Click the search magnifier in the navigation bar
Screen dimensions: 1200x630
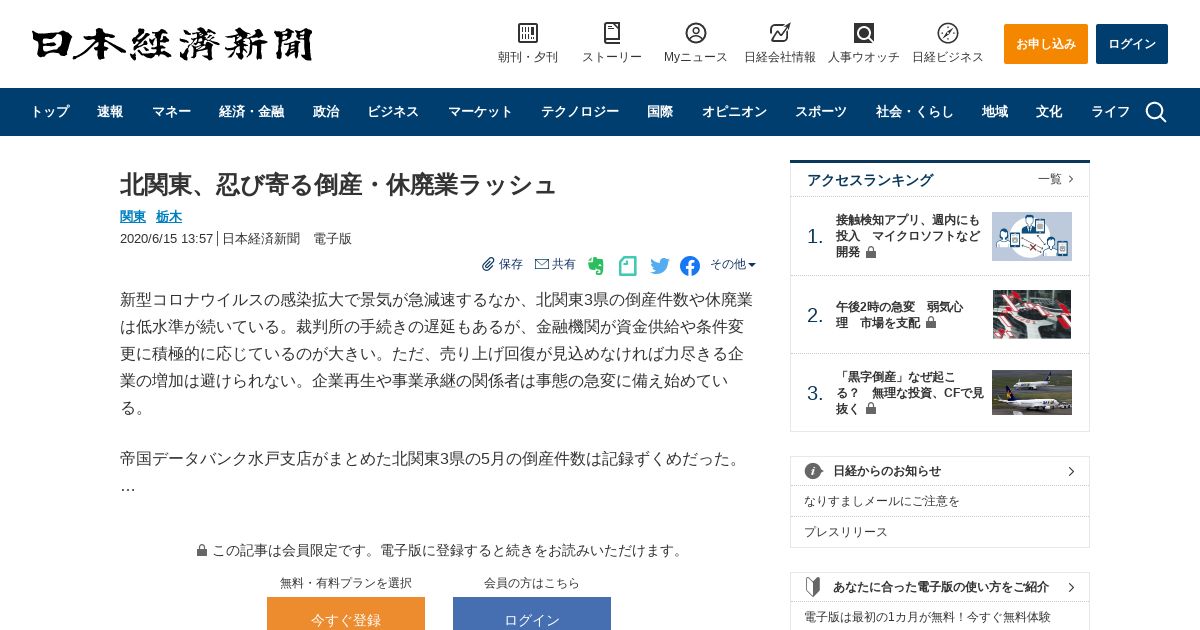[x=1156, y=112]
